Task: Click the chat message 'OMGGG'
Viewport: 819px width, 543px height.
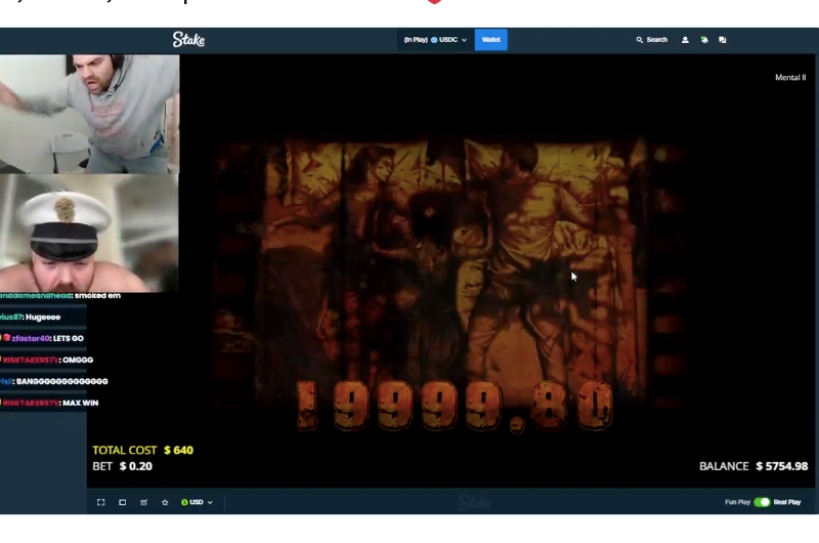Action: pos(47,360)
